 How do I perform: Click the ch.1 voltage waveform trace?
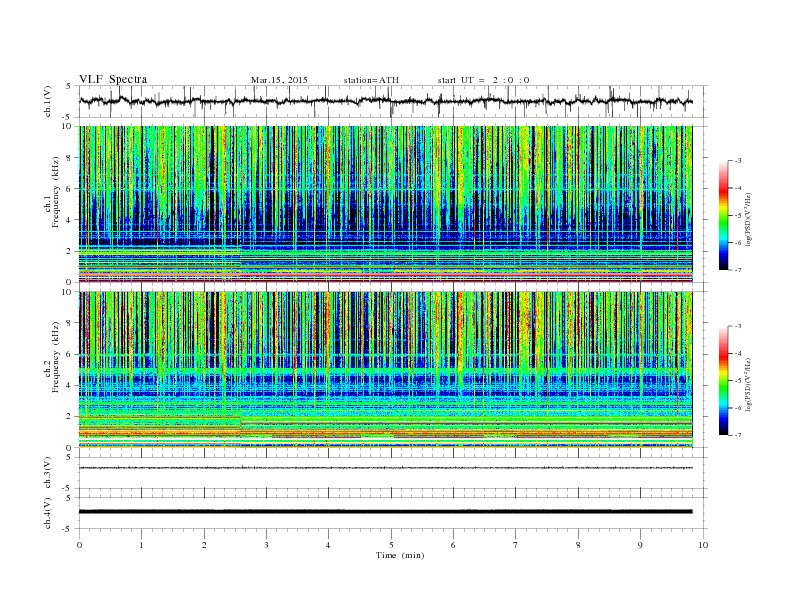click(x=386, y=101)
